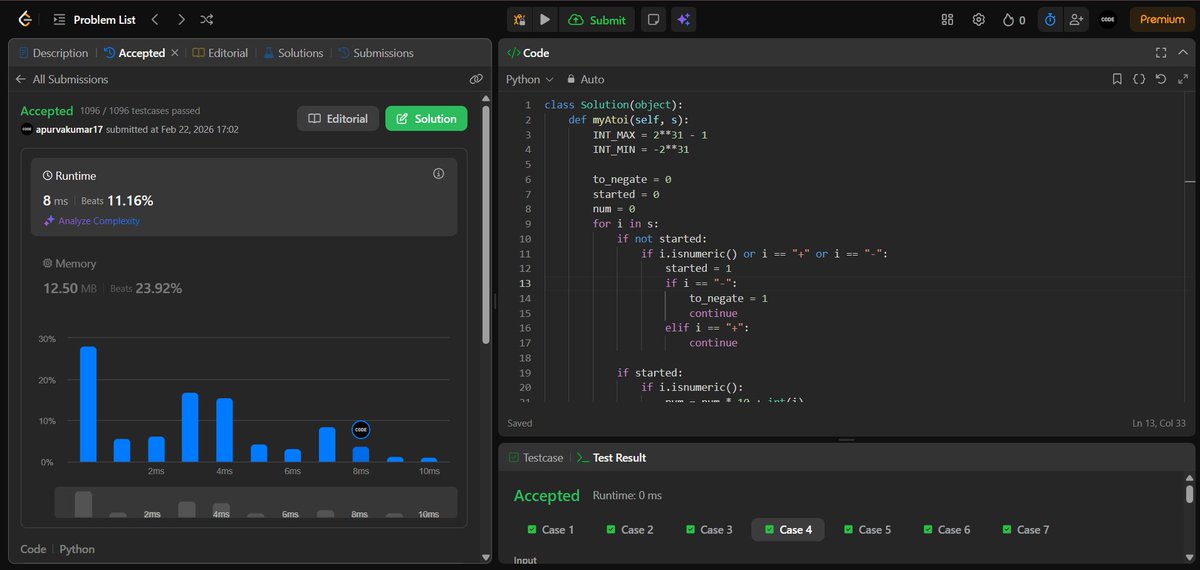The image size is (1200, 570).
Task: Copy submission link chain icon
Action: [x=476, y=79]
